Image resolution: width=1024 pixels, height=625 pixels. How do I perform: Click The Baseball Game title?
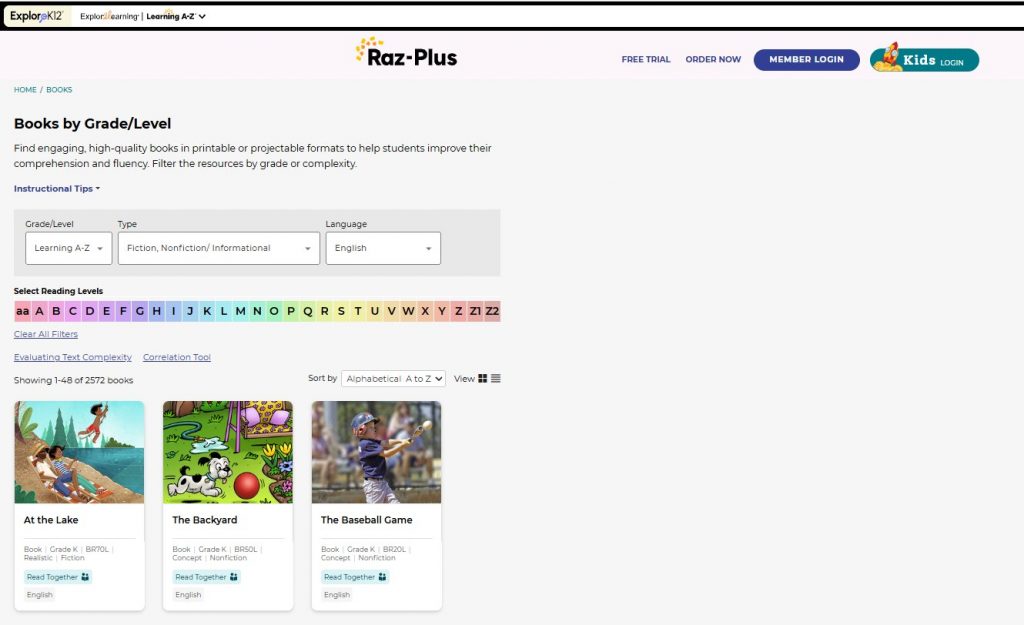point(366,521)
